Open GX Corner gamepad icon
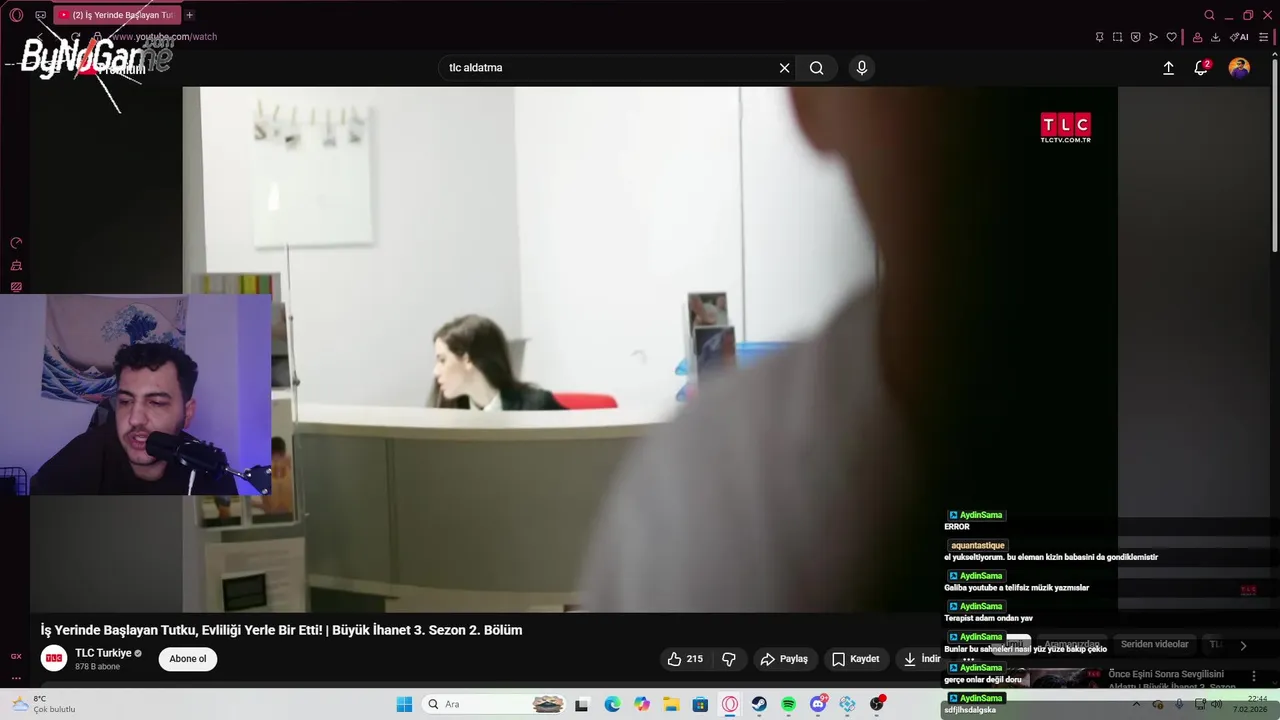Image resolution: width=1280 pixels, height=720 pixels. click(x=40, y=15)
